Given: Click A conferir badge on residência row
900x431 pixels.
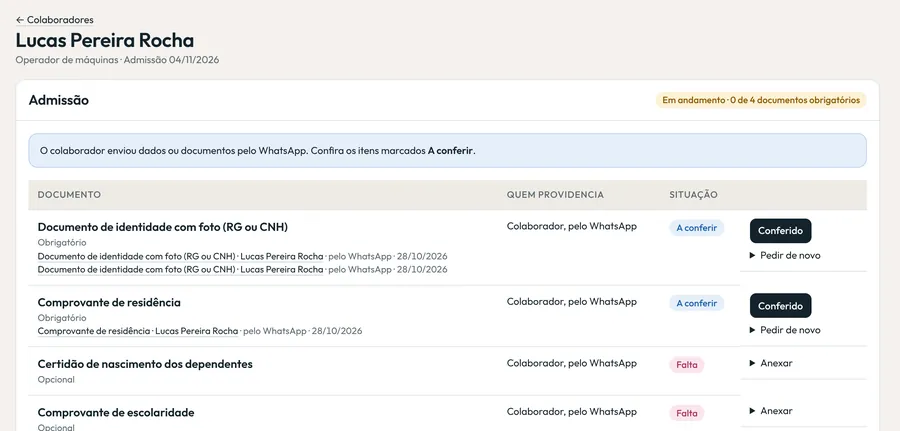Looking at the screenshot, I should (x=696, y=303).
